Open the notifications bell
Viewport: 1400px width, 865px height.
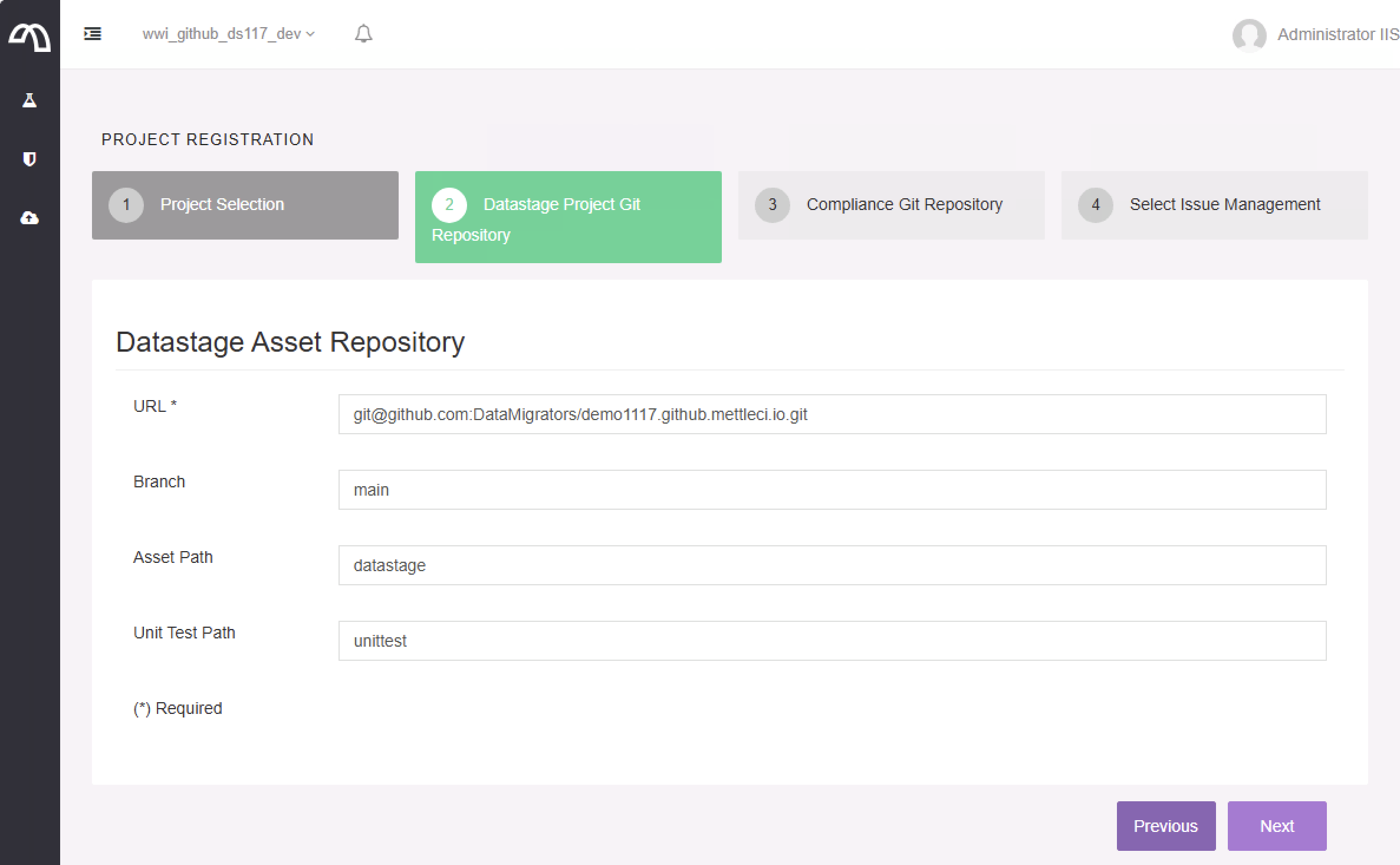coord(363,34)
